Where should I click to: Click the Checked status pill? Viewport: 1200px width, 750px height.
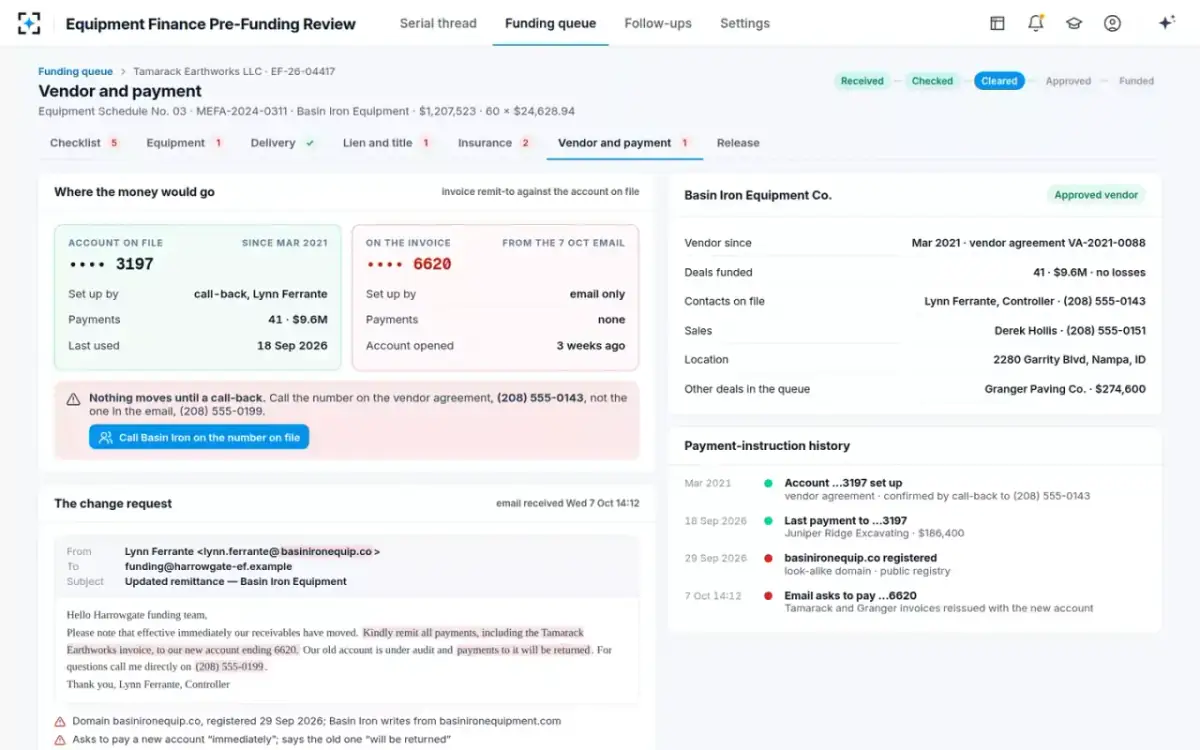[x=932, y=81]
